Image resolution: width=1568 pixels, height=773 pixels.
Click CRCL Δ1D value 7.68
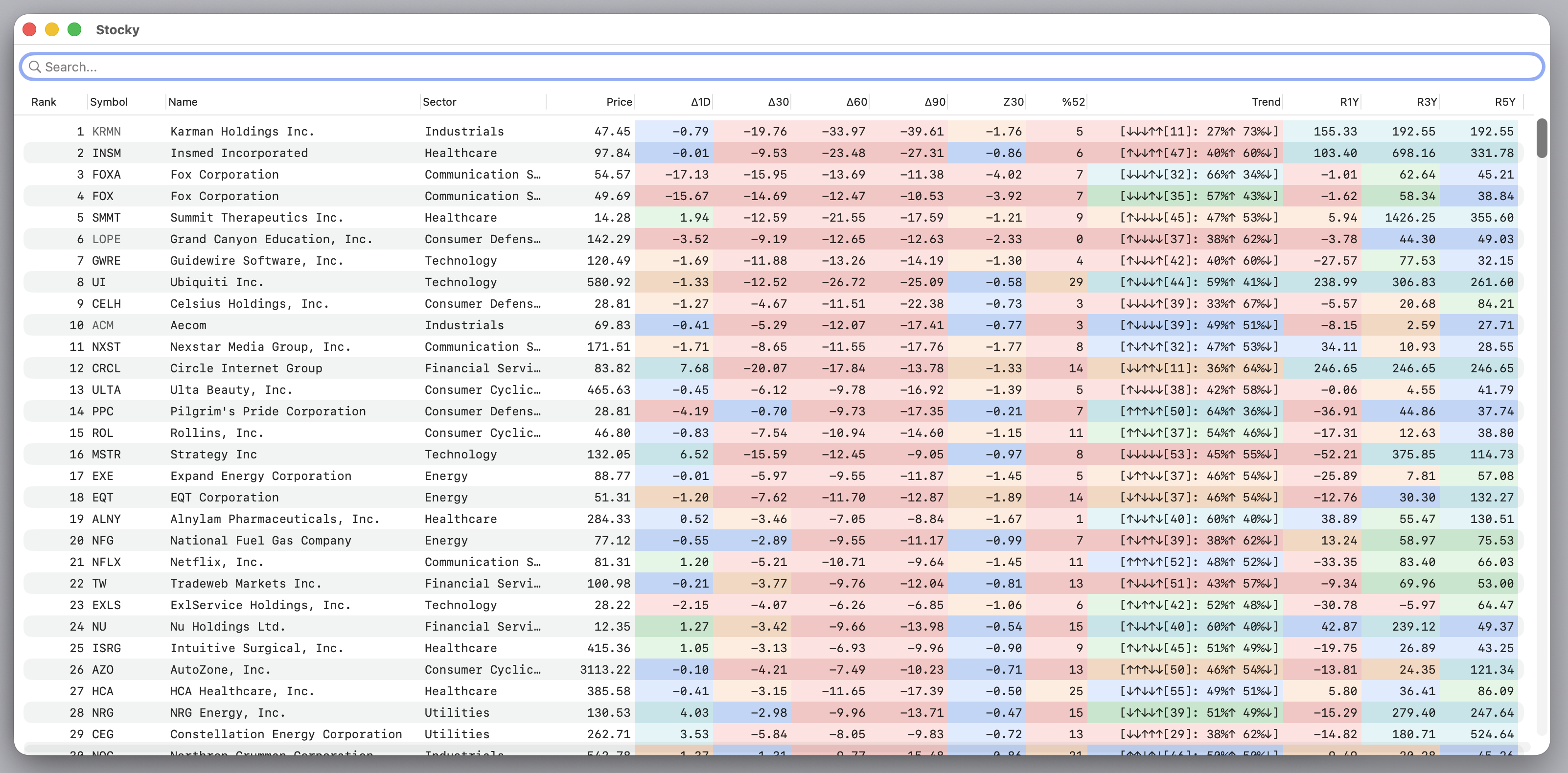(x=694, y=368)
